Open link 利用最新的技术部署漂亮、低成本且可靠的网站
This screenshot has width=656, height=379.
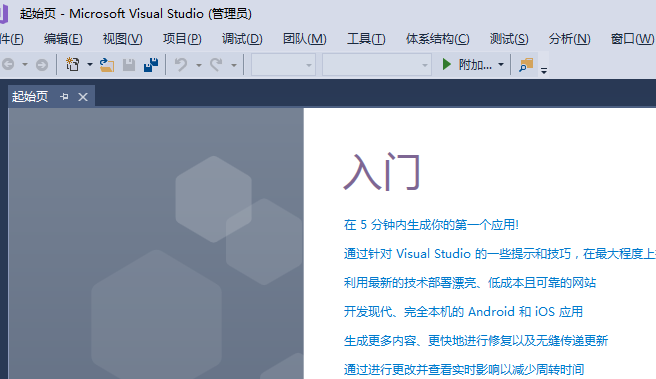[470, 282]
